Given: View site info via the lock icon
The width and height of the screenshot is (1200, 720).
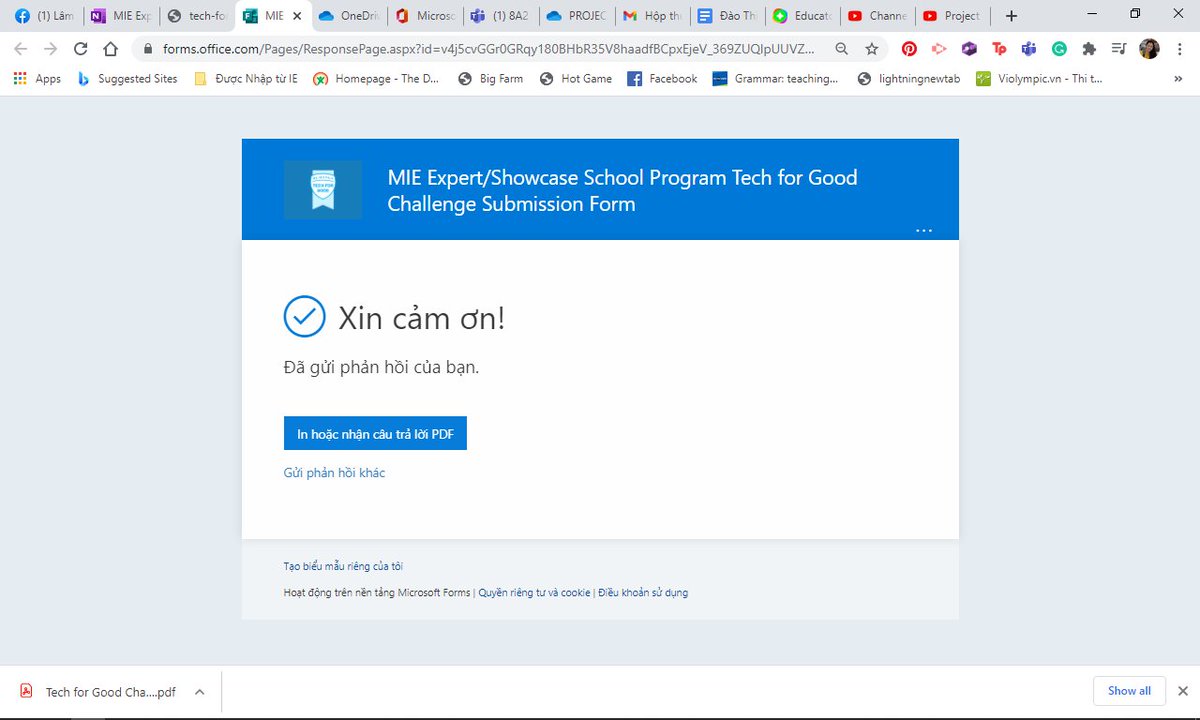Looking at the screenshot, I should [148, 48].
